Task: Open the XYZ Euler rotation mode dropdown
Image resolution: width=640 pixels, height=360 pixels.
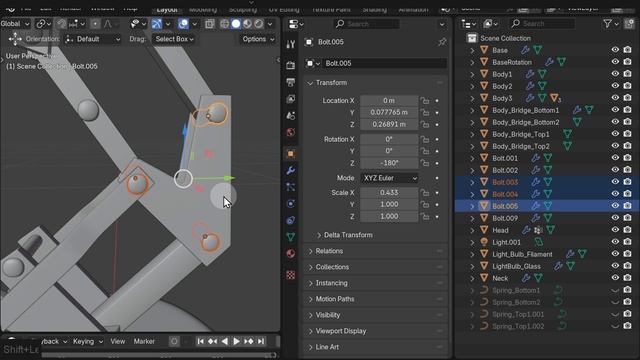Action: pos(389,178)
